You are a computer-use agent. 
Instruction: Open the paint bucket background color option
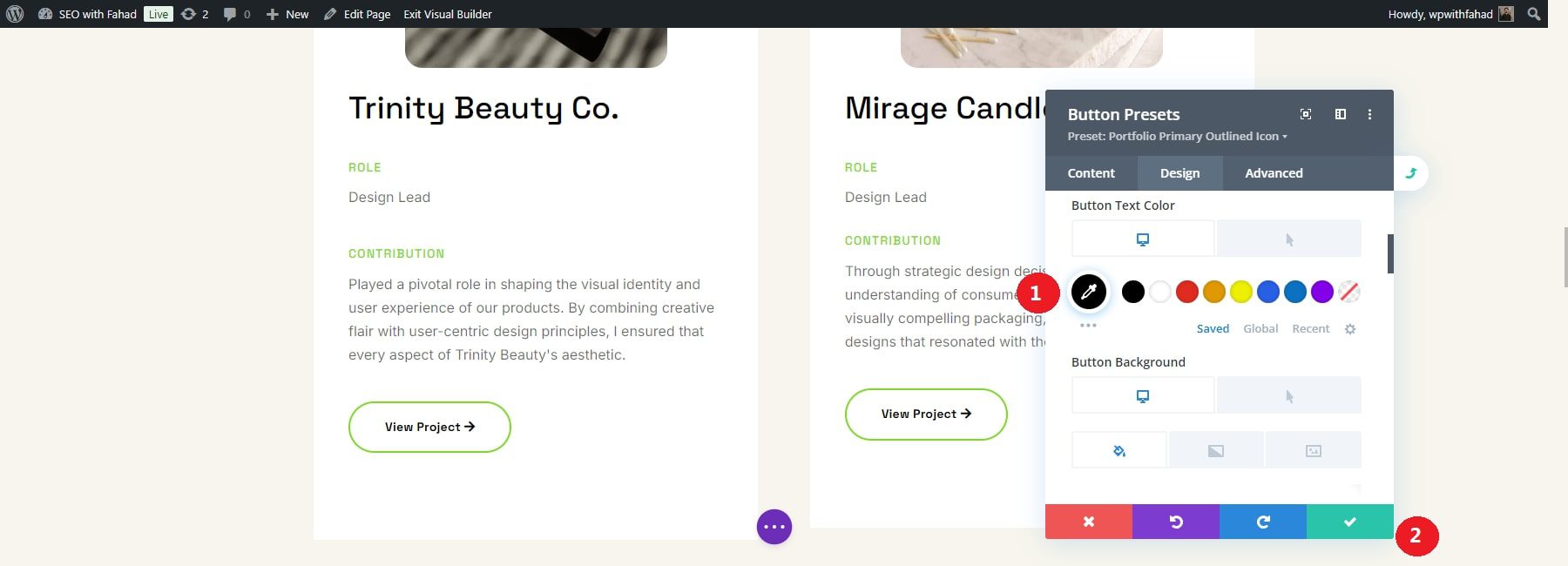pyautogui.click(x=1119, y=449)
